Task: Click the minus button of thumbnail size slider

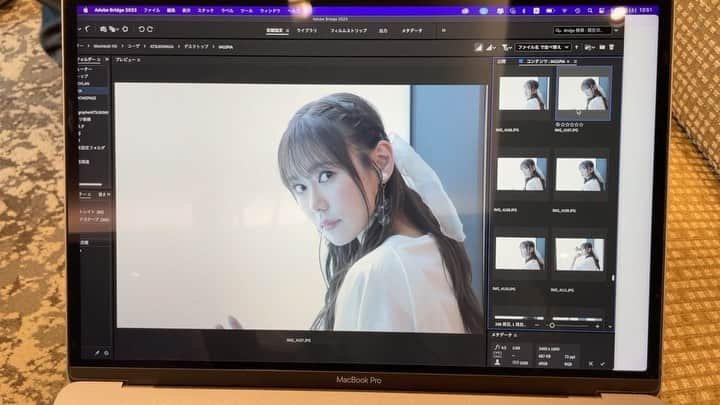Action: pyautogui.click(x=537, y=325)
